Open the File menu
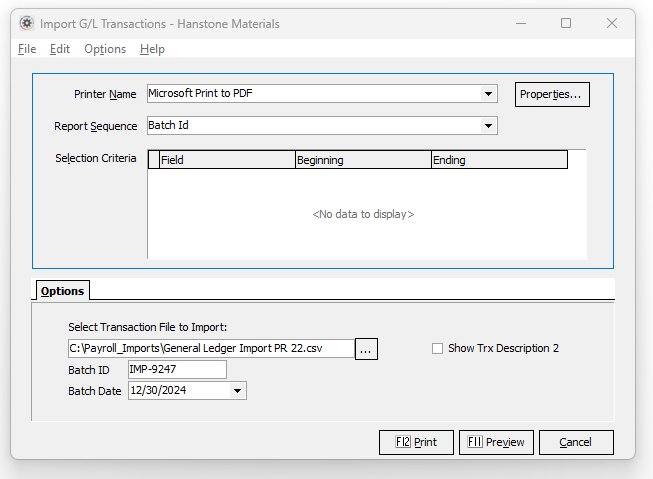The image size is (653, 479). click(x=27, y=49)
